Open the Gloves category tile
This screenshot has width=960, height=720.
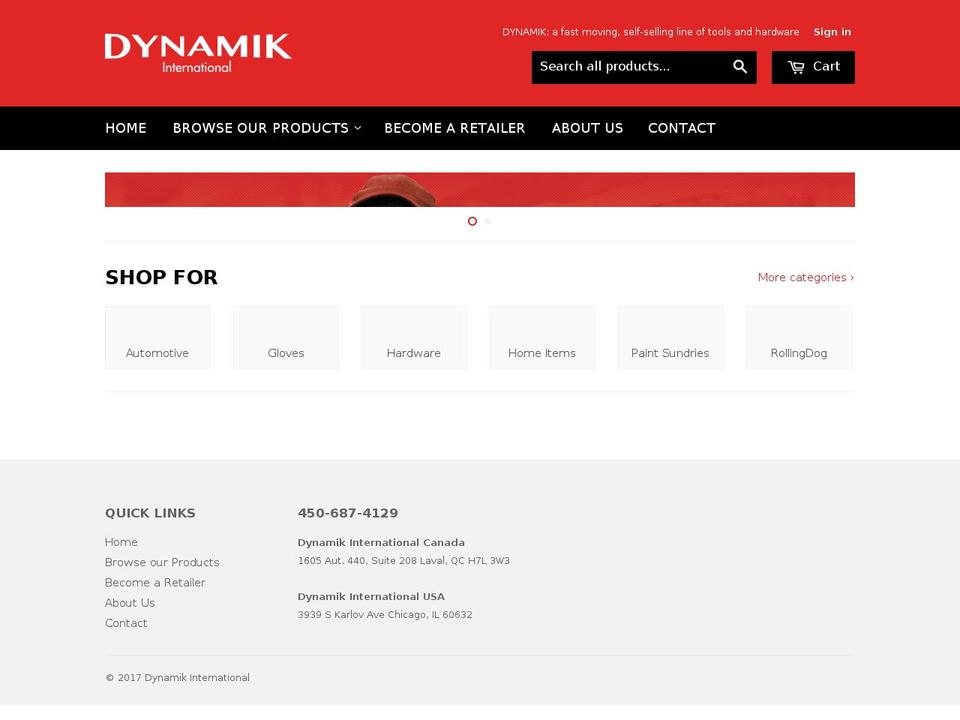pyautogui.click(x=286, y=337)
